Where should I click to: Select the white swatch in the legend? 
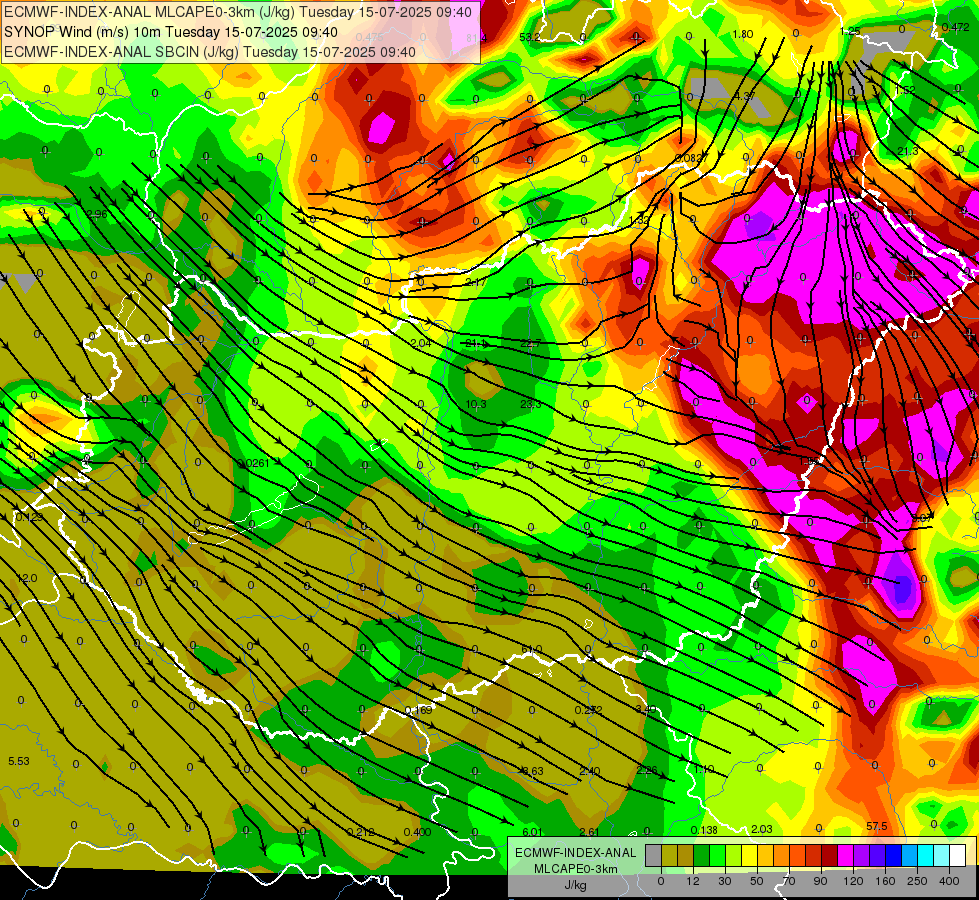958,855
